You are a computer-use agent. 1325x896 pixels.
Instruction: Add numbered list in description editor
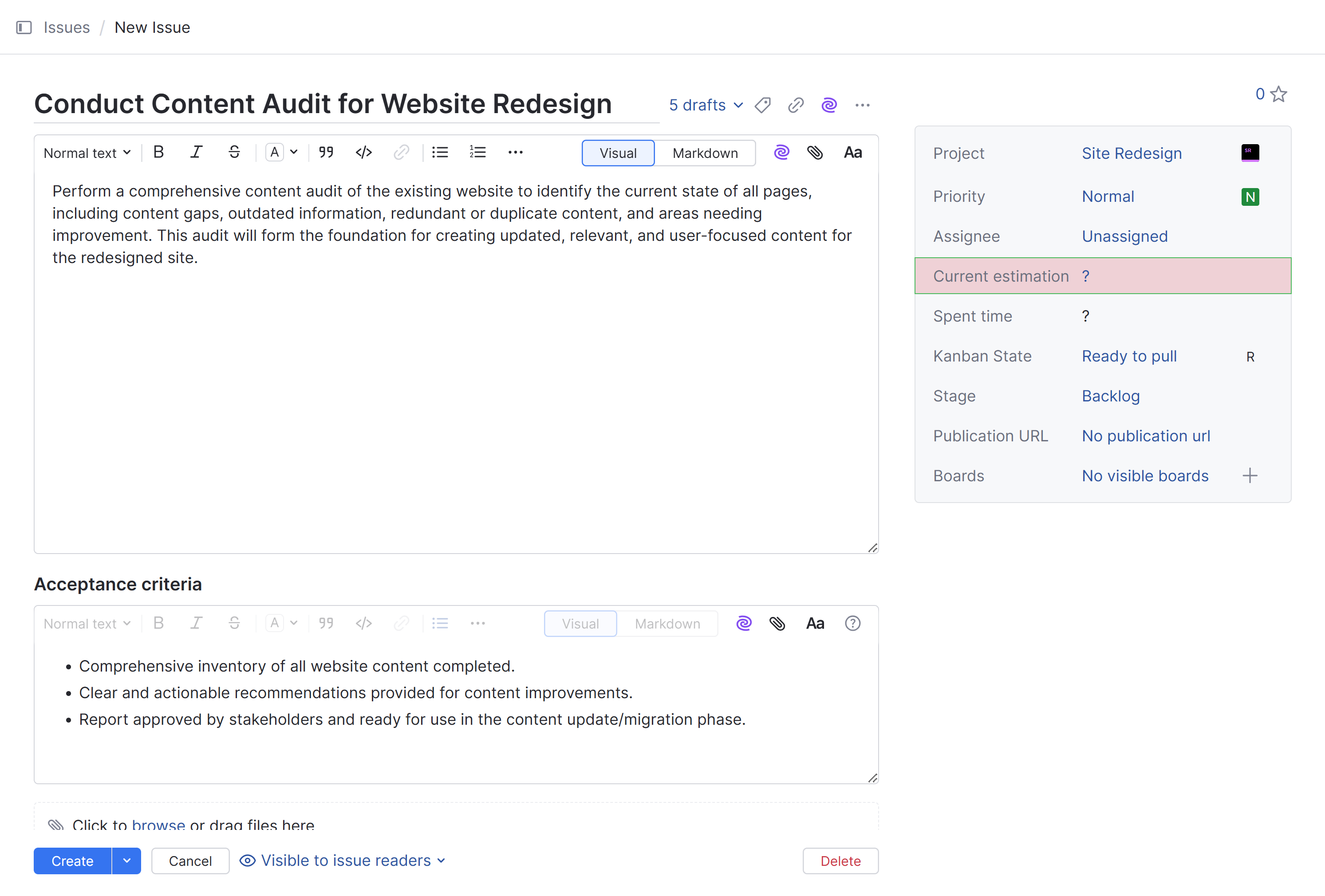pos(477,152)
